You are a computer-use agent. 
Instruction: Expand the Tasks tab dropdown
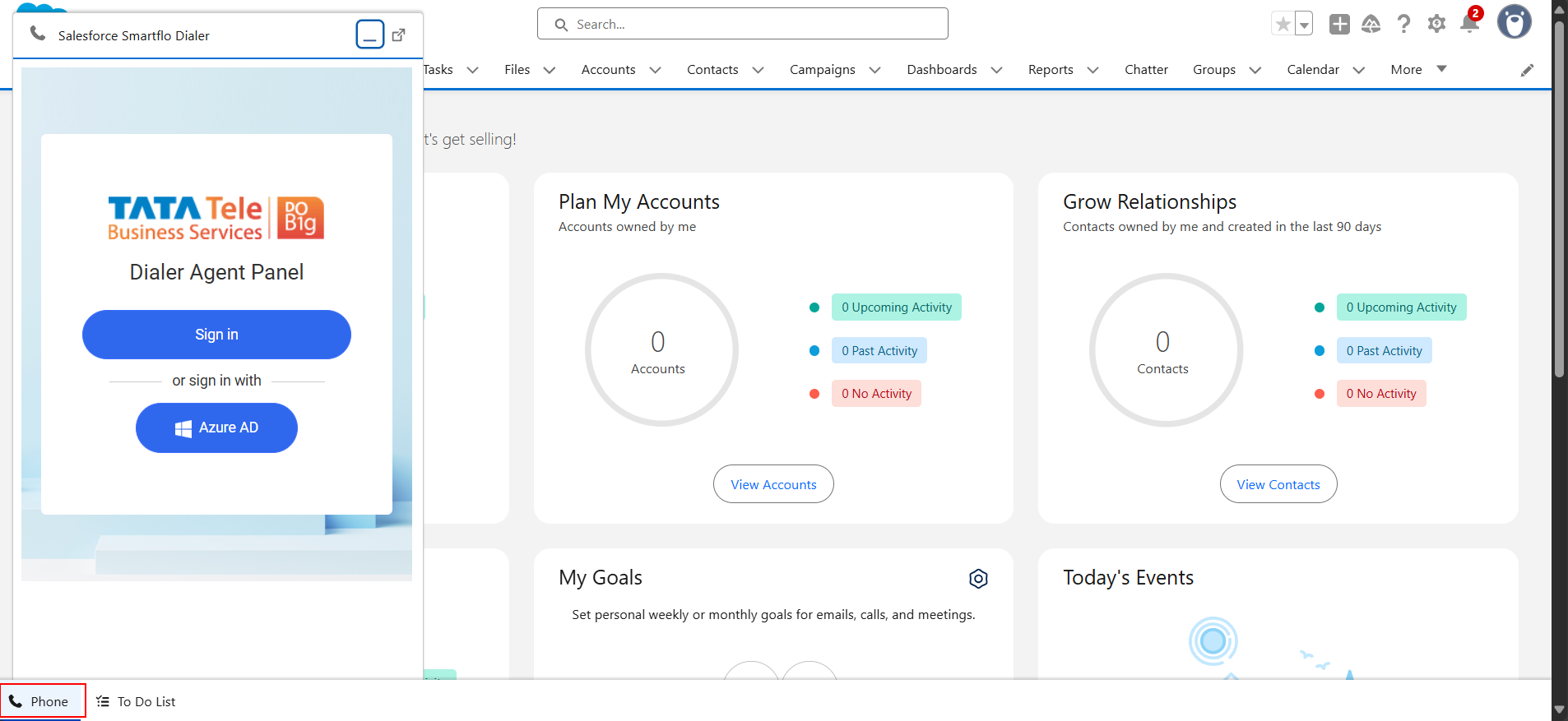[x=473, y=70]
